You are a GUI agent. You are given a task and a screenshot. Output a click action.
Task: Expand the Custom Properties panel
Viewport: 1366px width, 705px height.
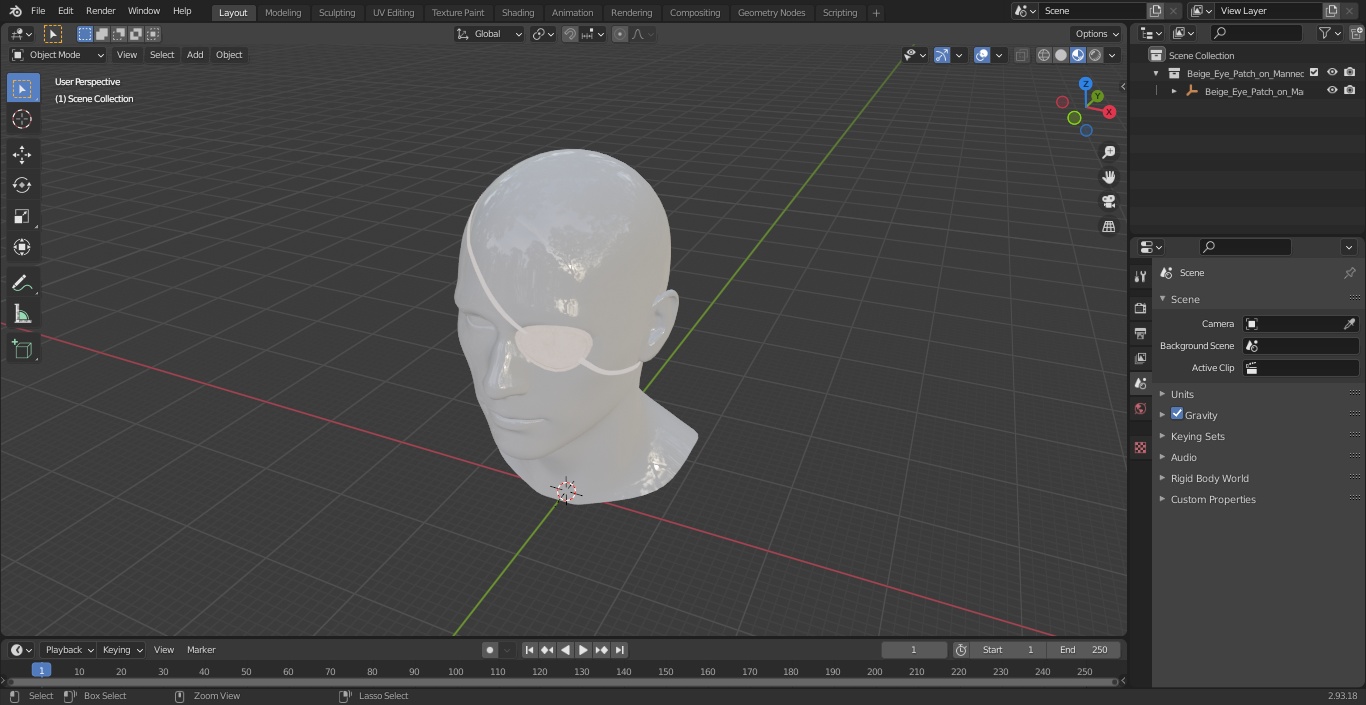pyautogui.click(x=1213, y=499)
